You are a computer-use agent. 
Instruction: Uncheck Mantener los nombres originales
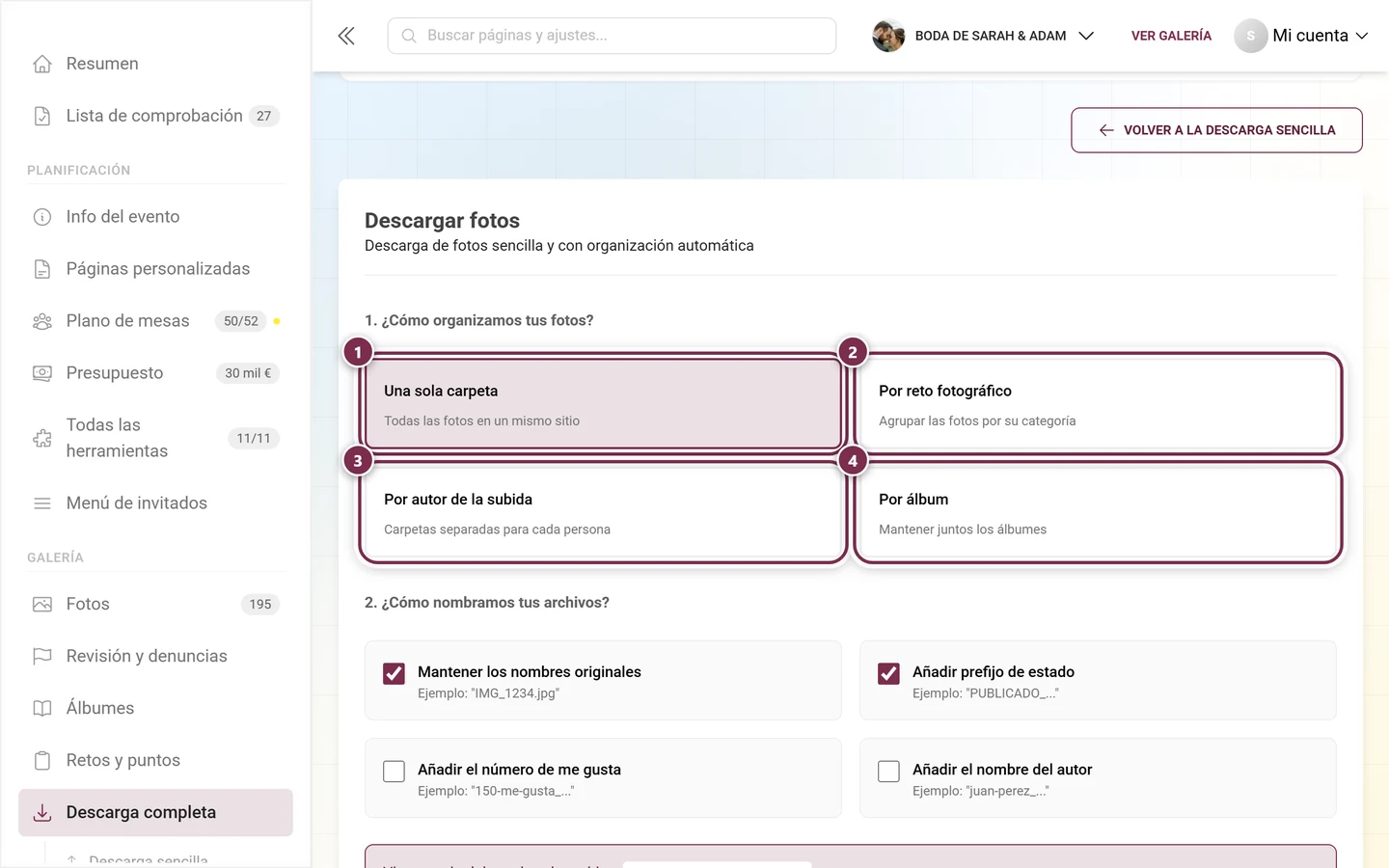click(394, 673)
